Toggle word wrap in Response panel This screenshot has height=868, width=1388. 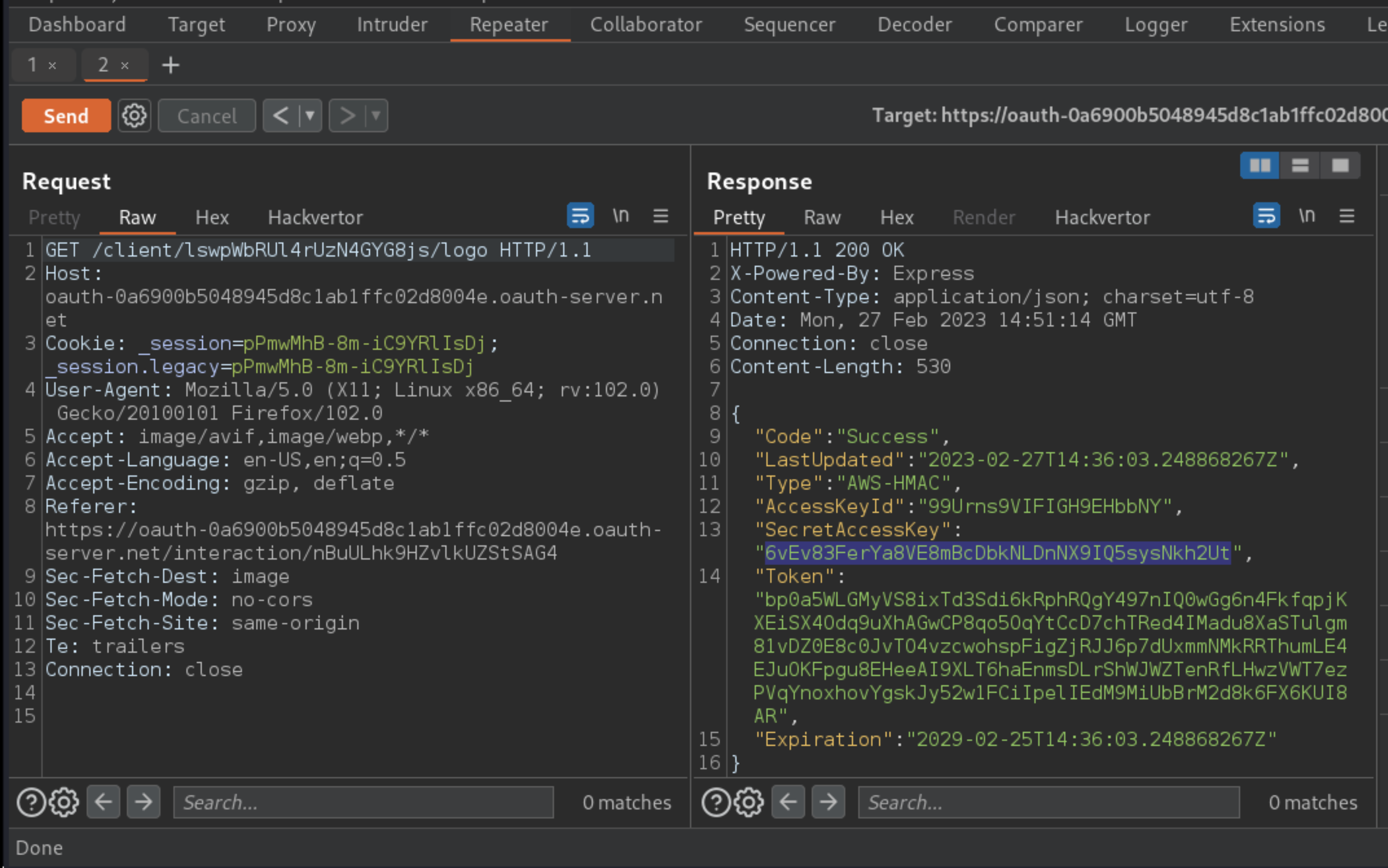[x=1267, y=216]
